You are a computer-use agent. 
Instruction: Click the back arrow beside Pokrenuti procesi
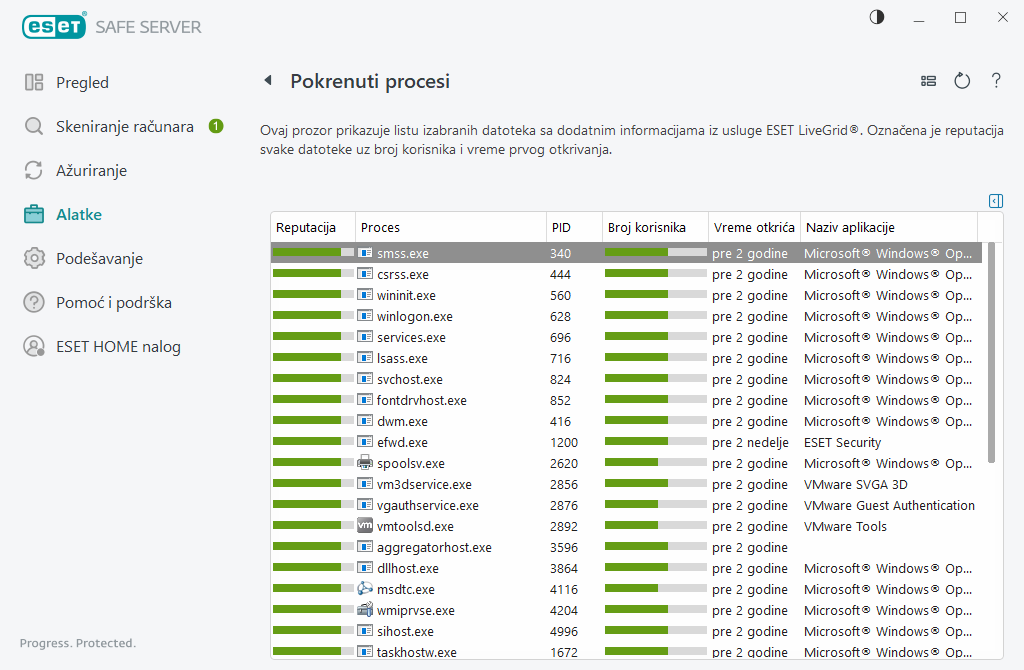pos(268,81)
